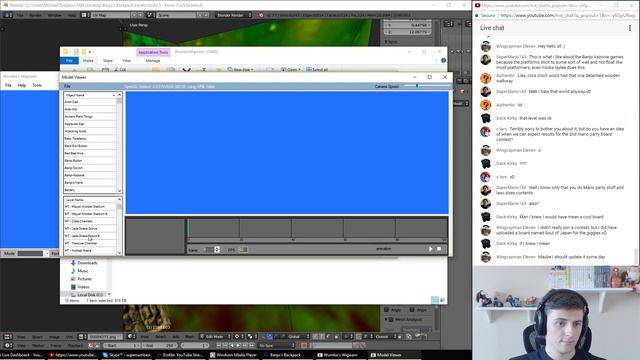The height and width of the screenshot is (360, 640).
Task: Open File menu in Wumba's Wigwam window
Action: click(8, 85)
